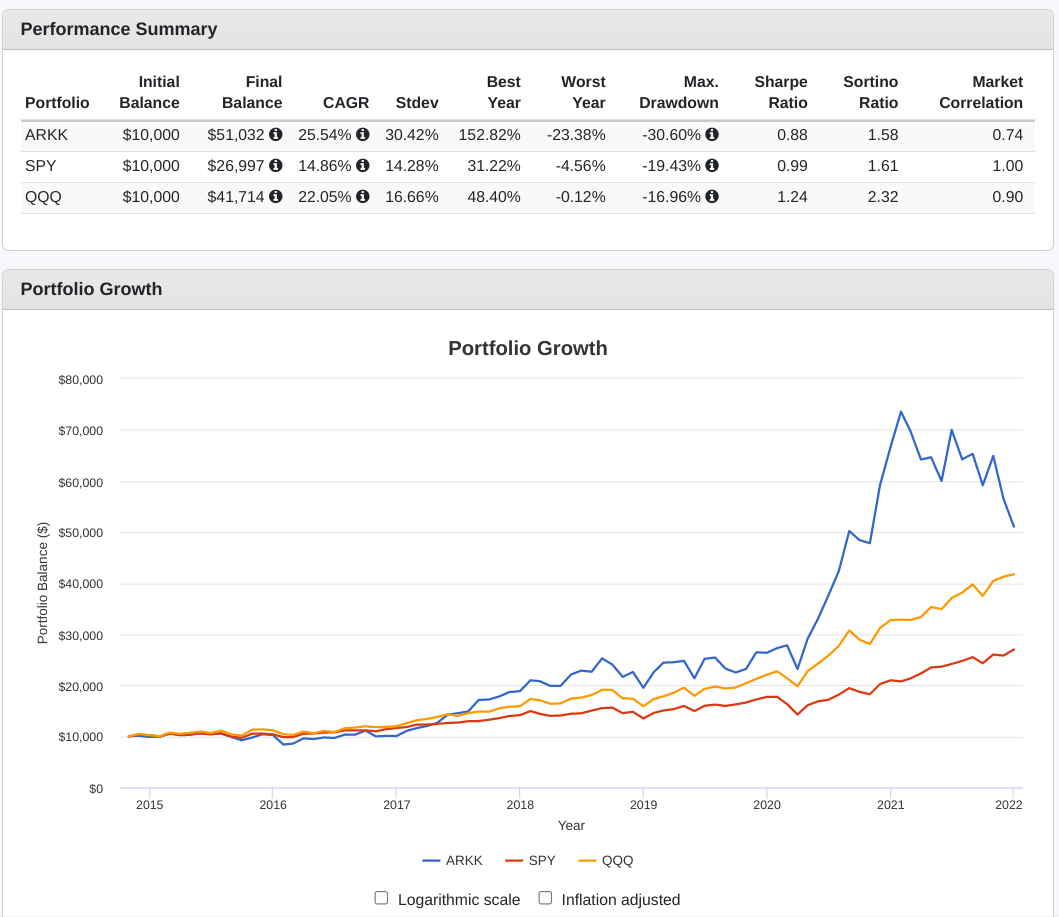Screen dimensions: 1059x917
Task: Show info for ARKK max drawdown -30.60%
Action: [712, 134]
